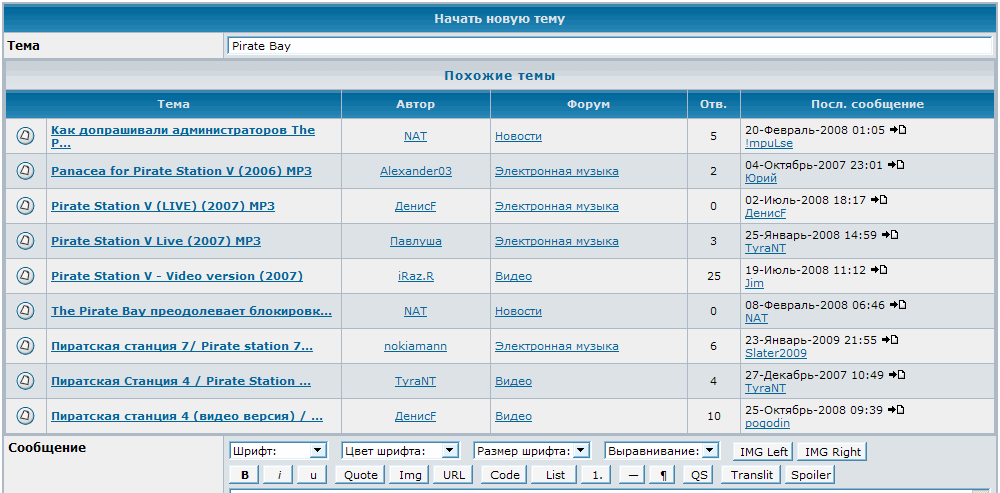1000x493 pixels.
Task: Click the paragraph mark ¶ button
Action: (x=663, y=475)
